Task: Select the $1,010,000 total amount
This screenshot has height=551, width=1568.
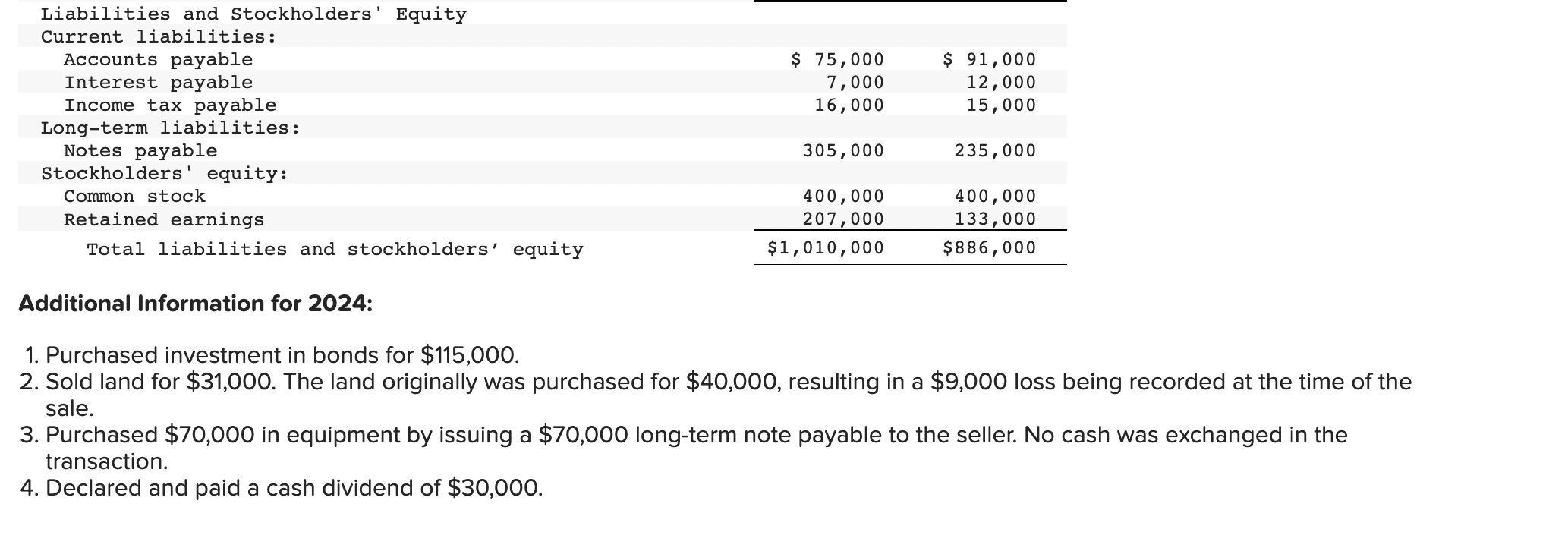Action: click(826, 247)
